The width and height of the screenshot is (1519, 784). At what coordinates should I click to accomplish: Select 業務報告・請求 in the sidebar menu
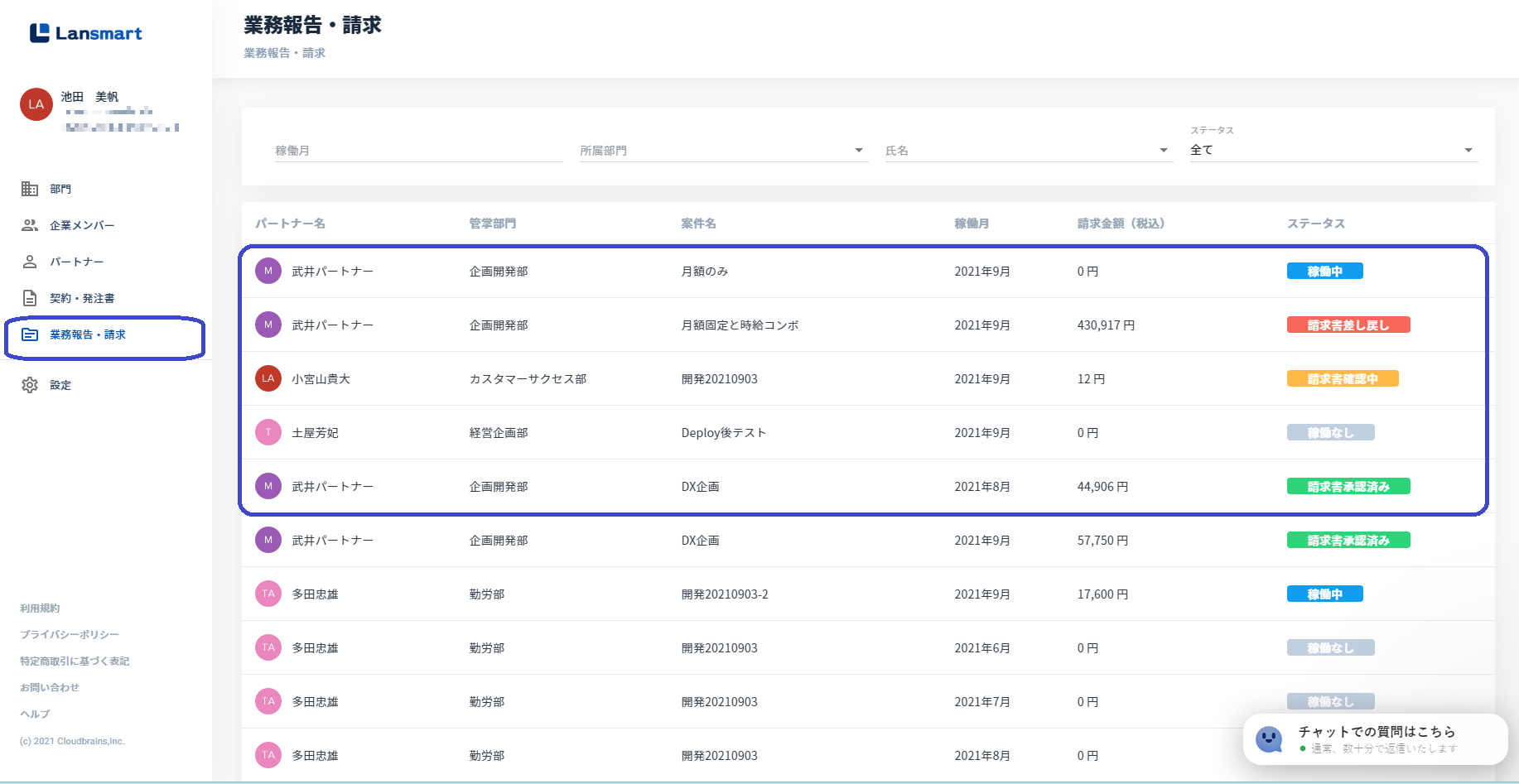click(x=88, y=334)
